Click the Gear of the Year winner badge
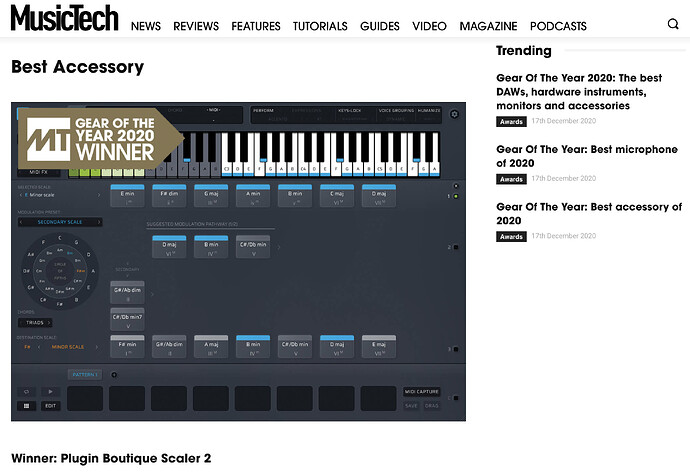The width and height of the screenshot is (690, 472). [100, 139]
